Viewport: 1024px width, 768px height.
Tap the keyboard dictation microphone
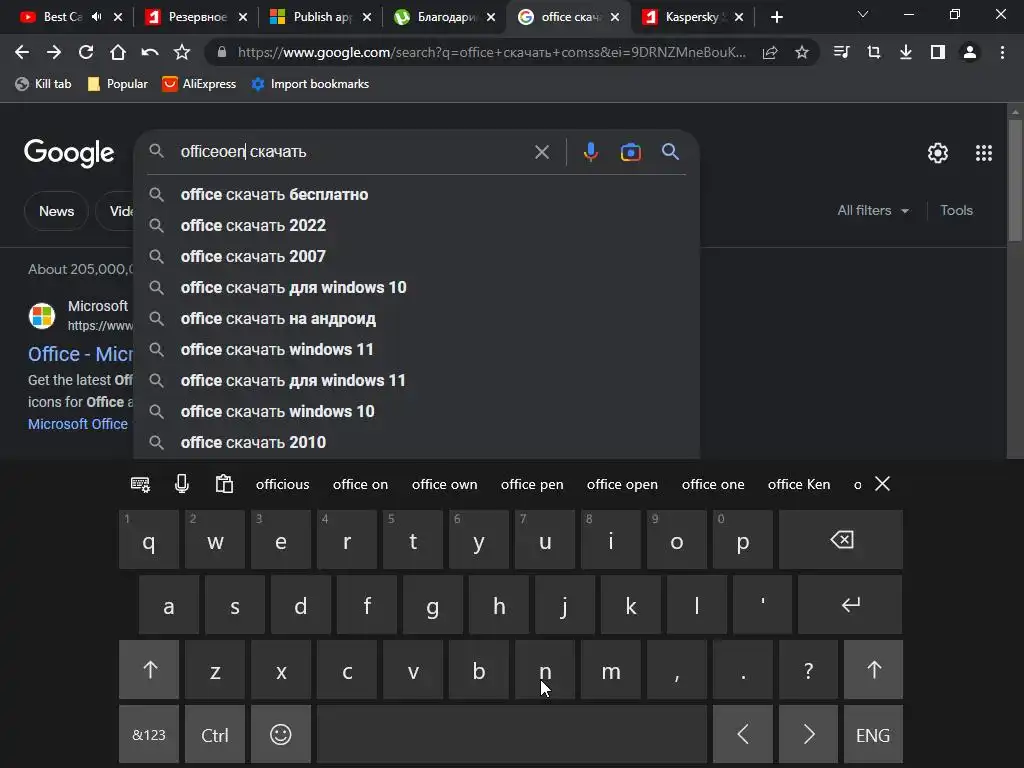182,484
